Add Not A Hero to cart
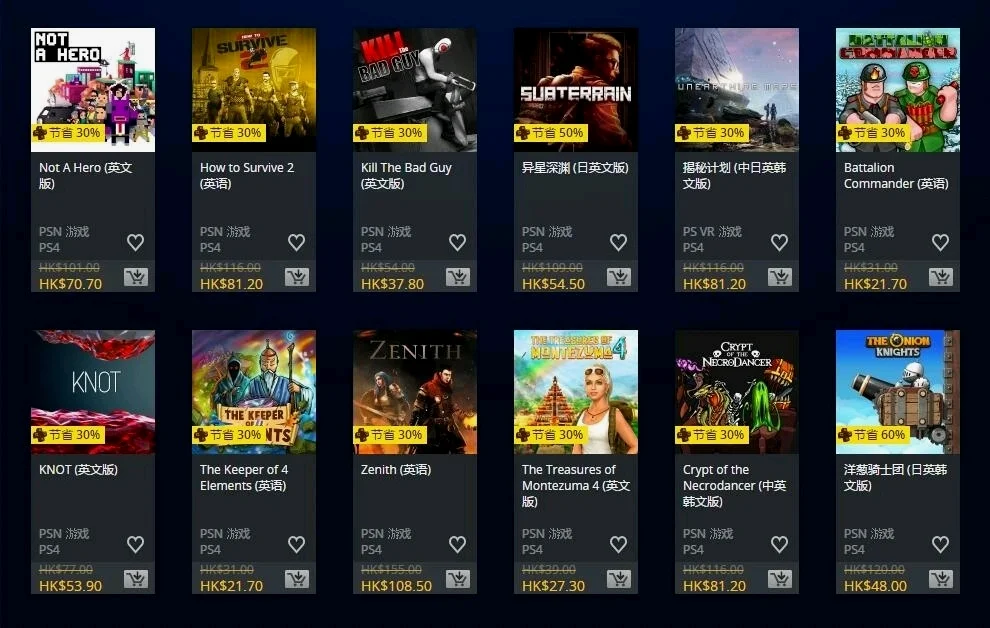Viewport: 990px width, 628px height. [136, 276]
